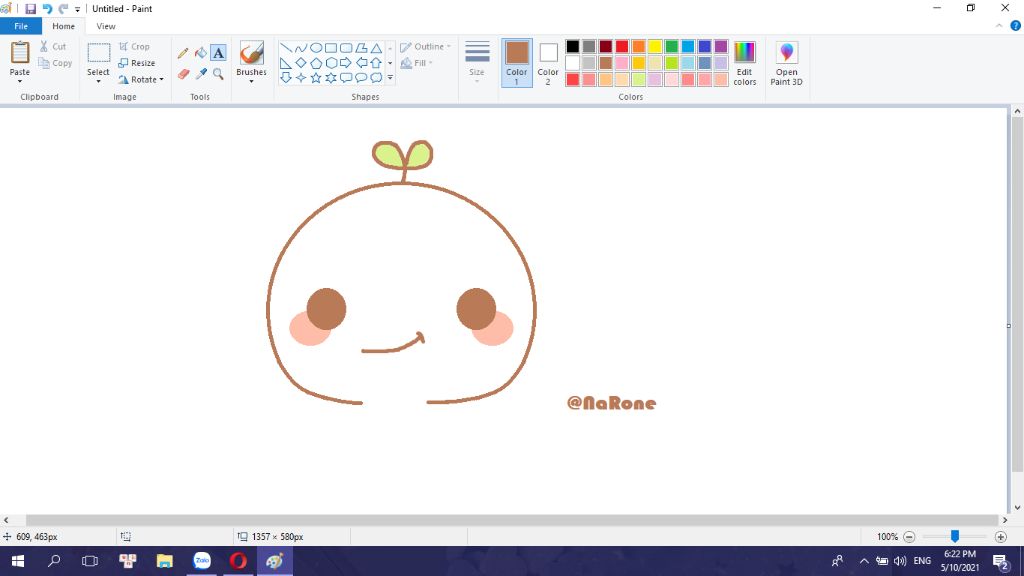The height and width of the screenshot is (576, 1024).
Task: Click the Save icon in the title bar
Action: 30,8
